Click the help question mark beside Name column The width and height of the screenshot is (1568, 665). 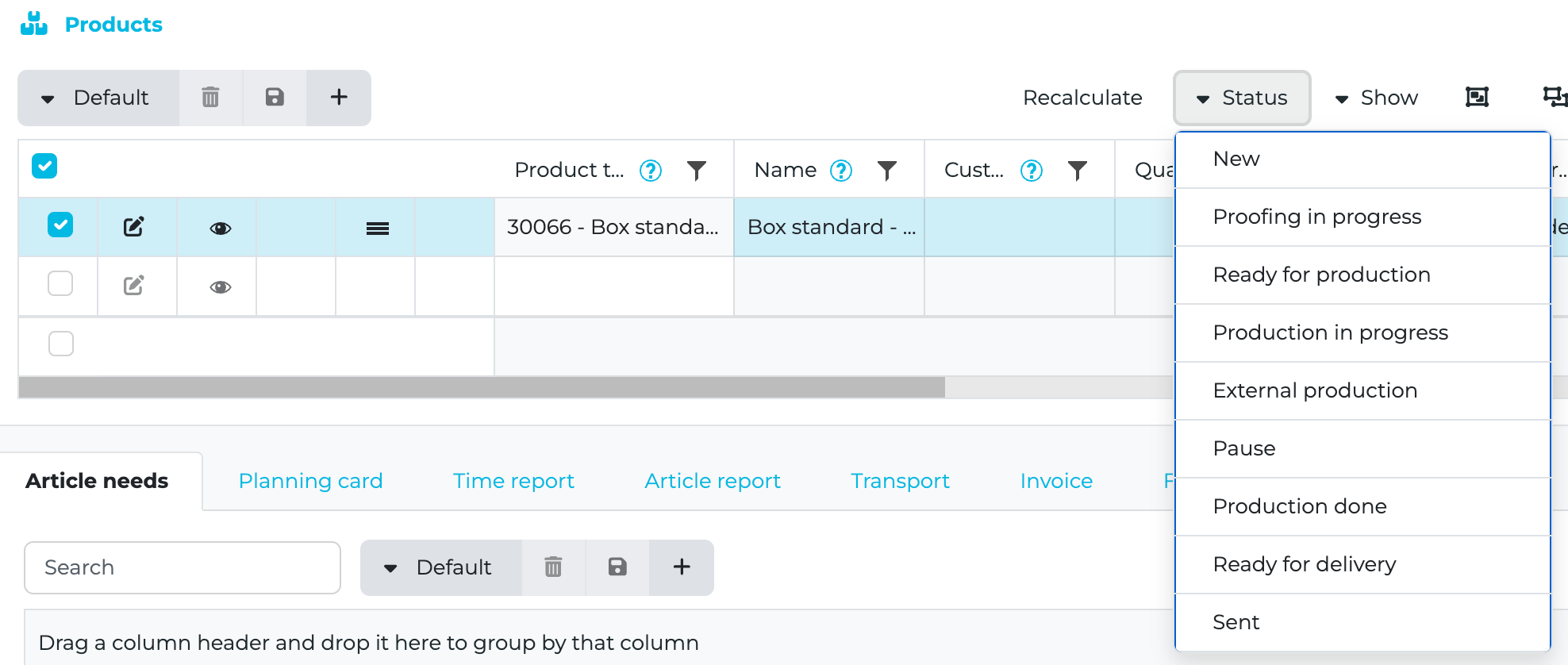840,171
